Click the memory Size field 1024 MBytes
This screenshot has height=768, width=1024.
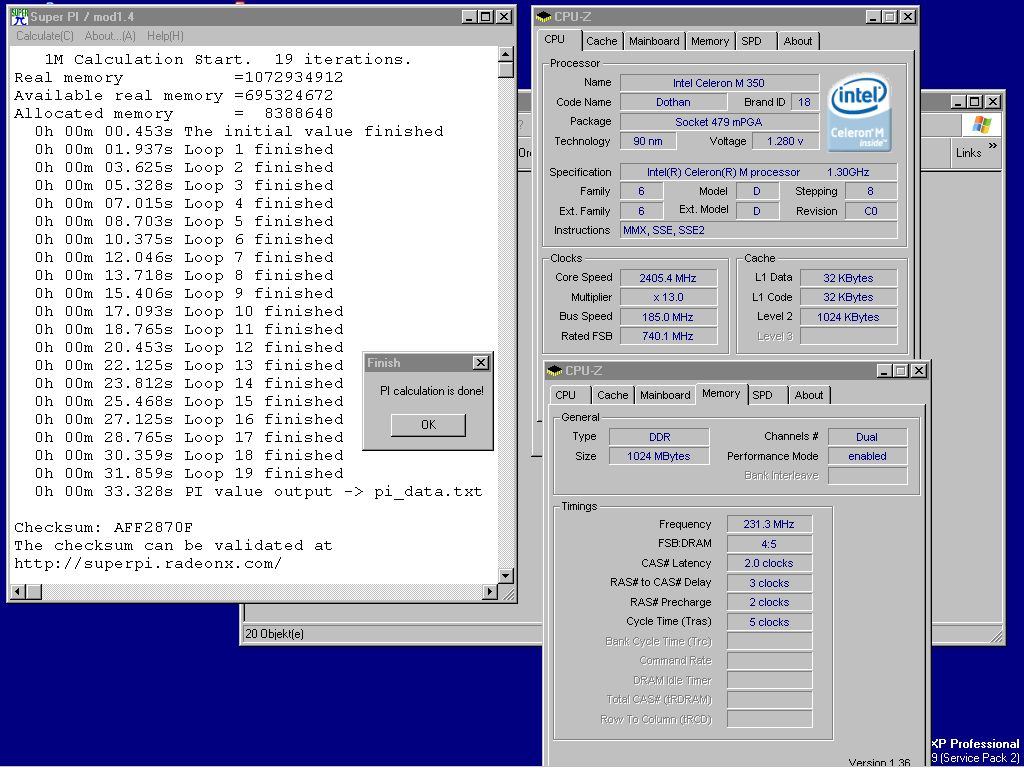[x=659, y=456]
